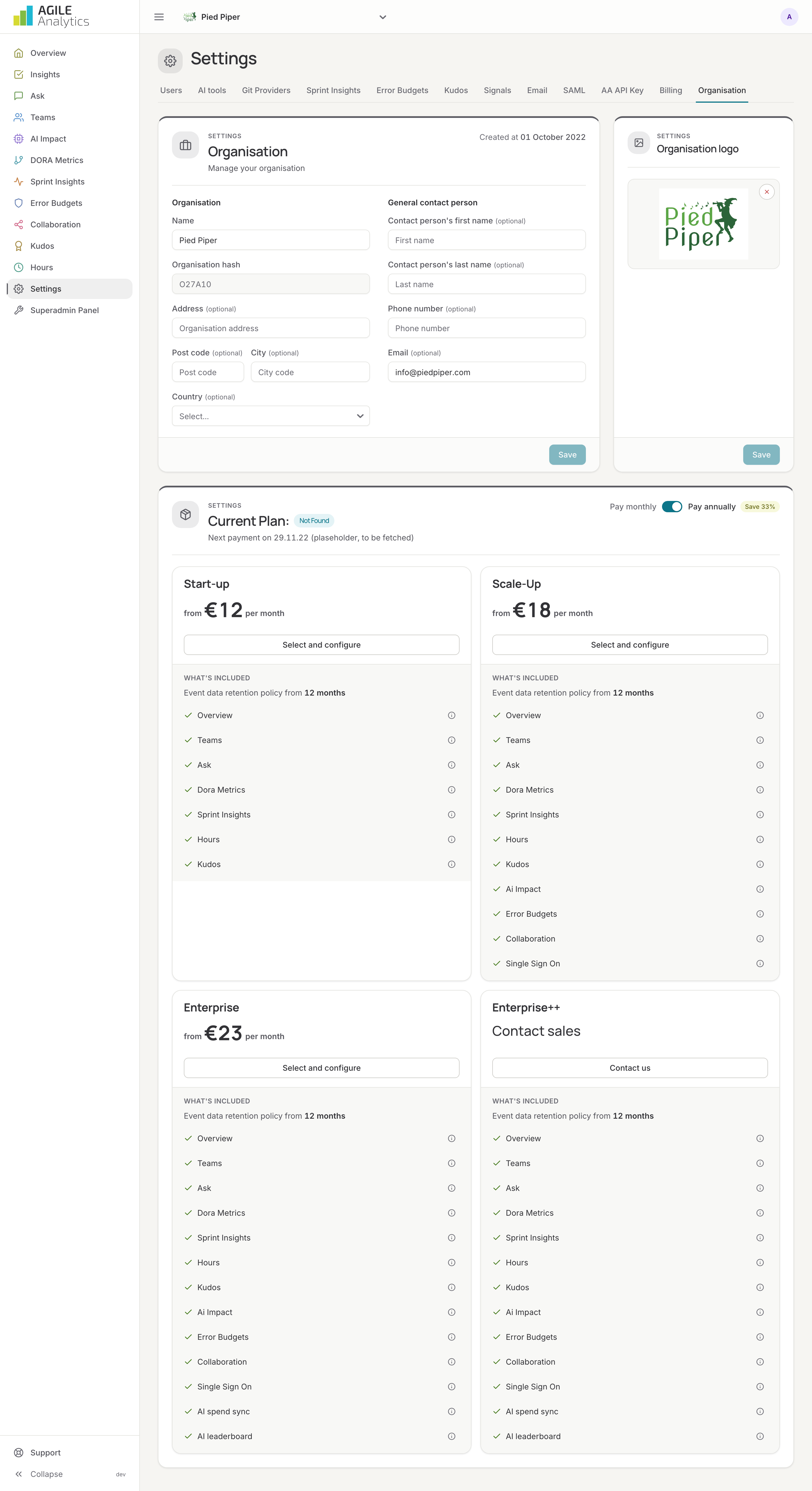Viewport: 812px width, 1491px height.
Task: Click the Phone number field
Action: 487,328
